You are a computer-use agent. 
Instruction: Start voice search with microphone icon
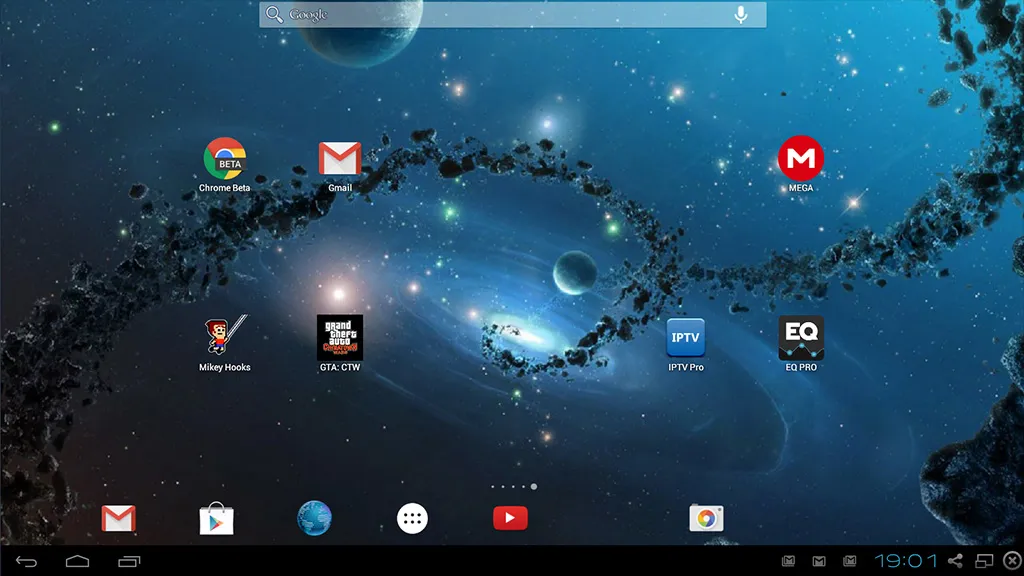(x=741, y=14)
